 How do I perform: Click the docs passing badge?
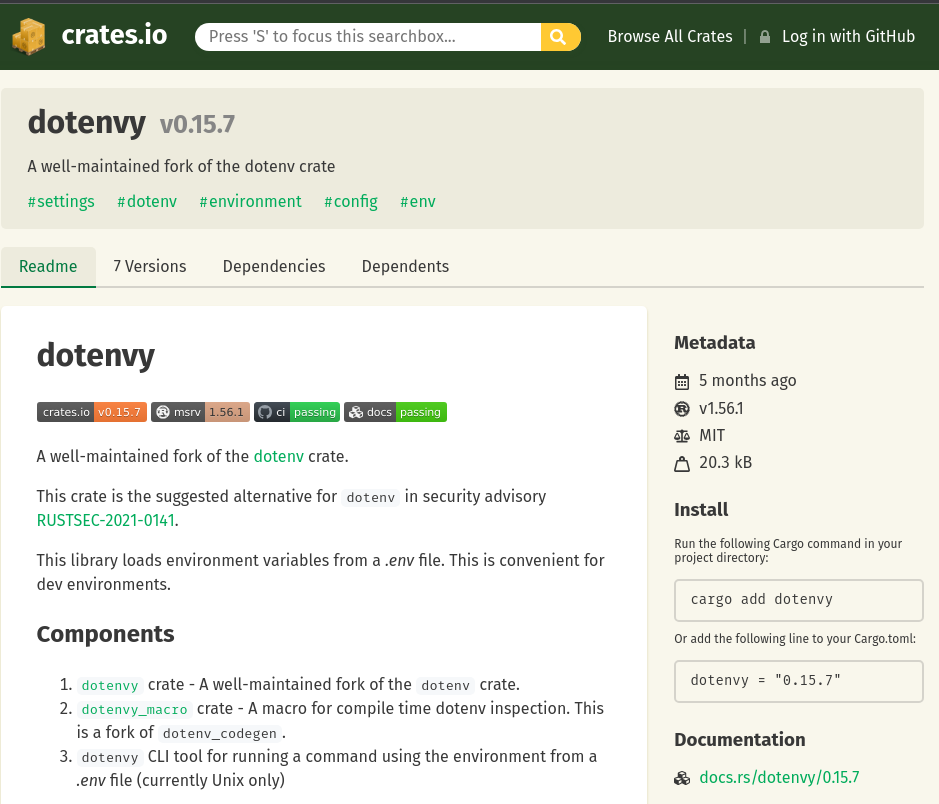click(395, 412)
